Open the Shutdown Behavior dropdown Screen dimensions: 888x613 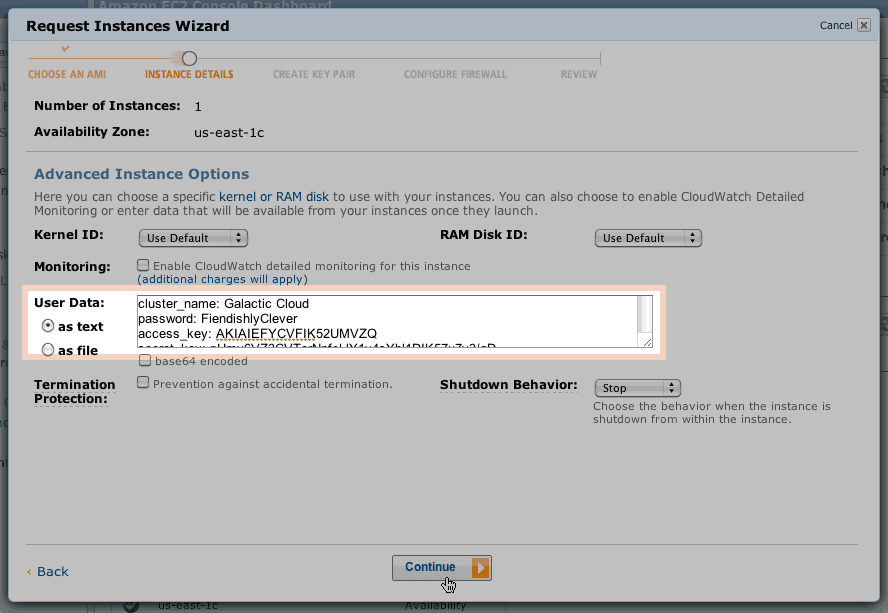(x=637, y=388)
